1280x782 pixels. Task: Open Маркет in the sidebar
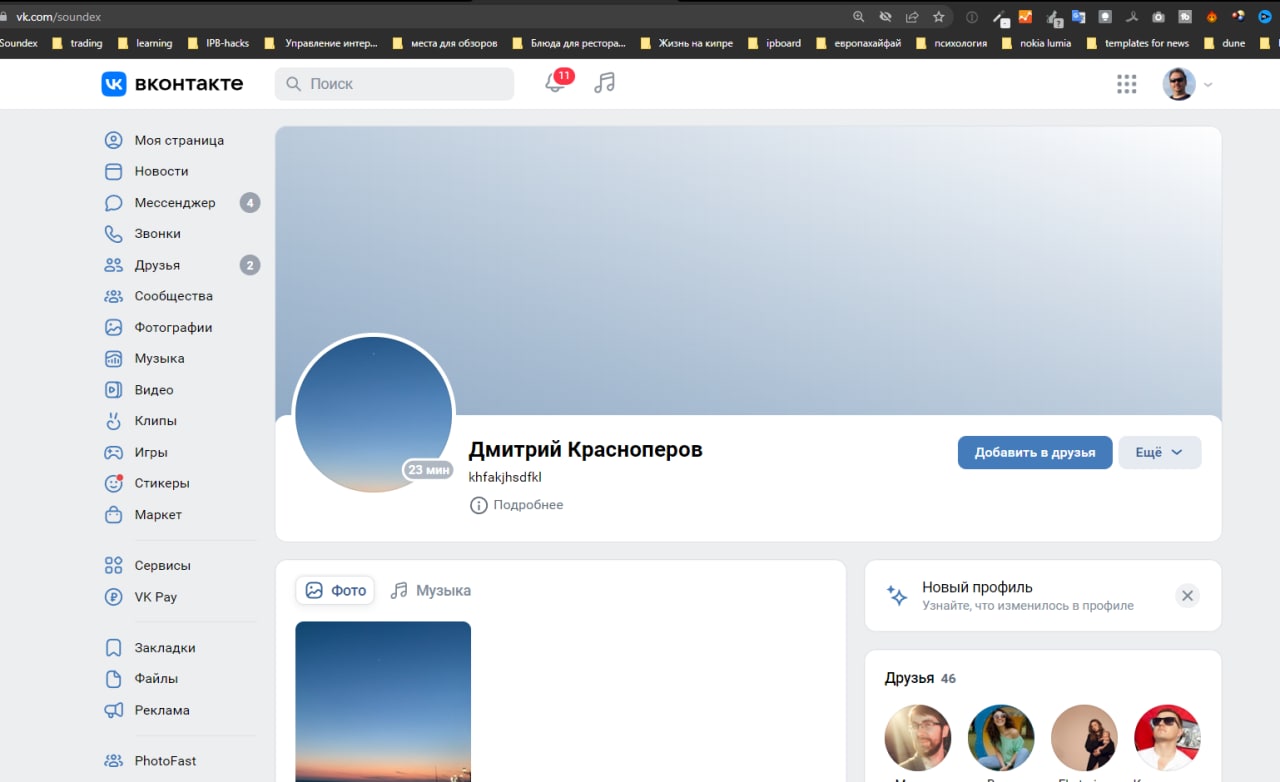click(x=144, y=515)
